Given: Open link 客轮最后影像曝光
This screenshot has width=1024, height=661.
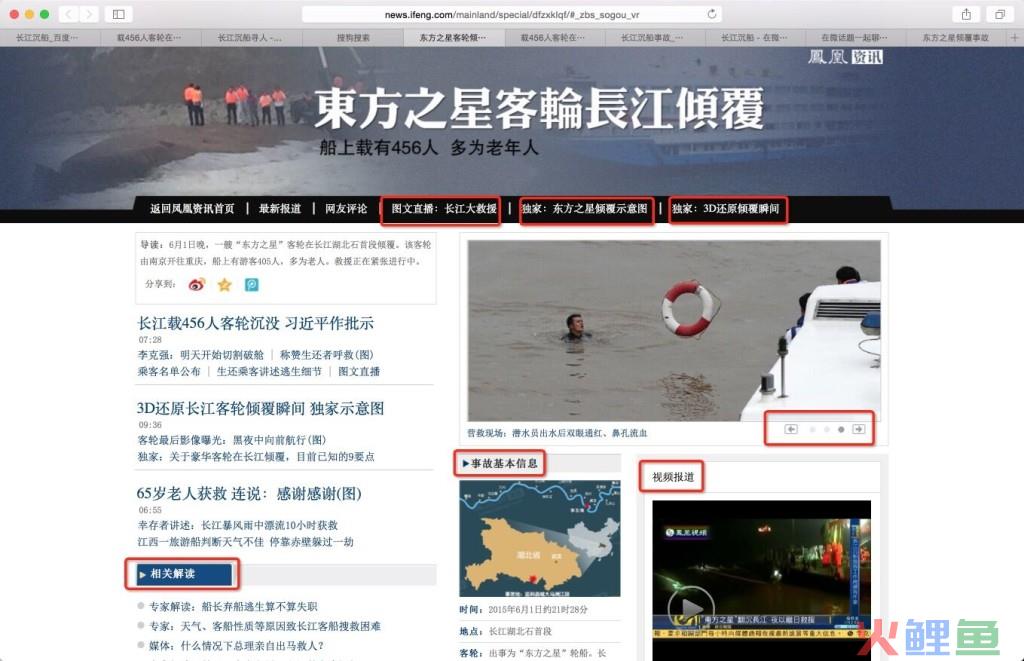Looking at the screenshot, I should (232, 440).
